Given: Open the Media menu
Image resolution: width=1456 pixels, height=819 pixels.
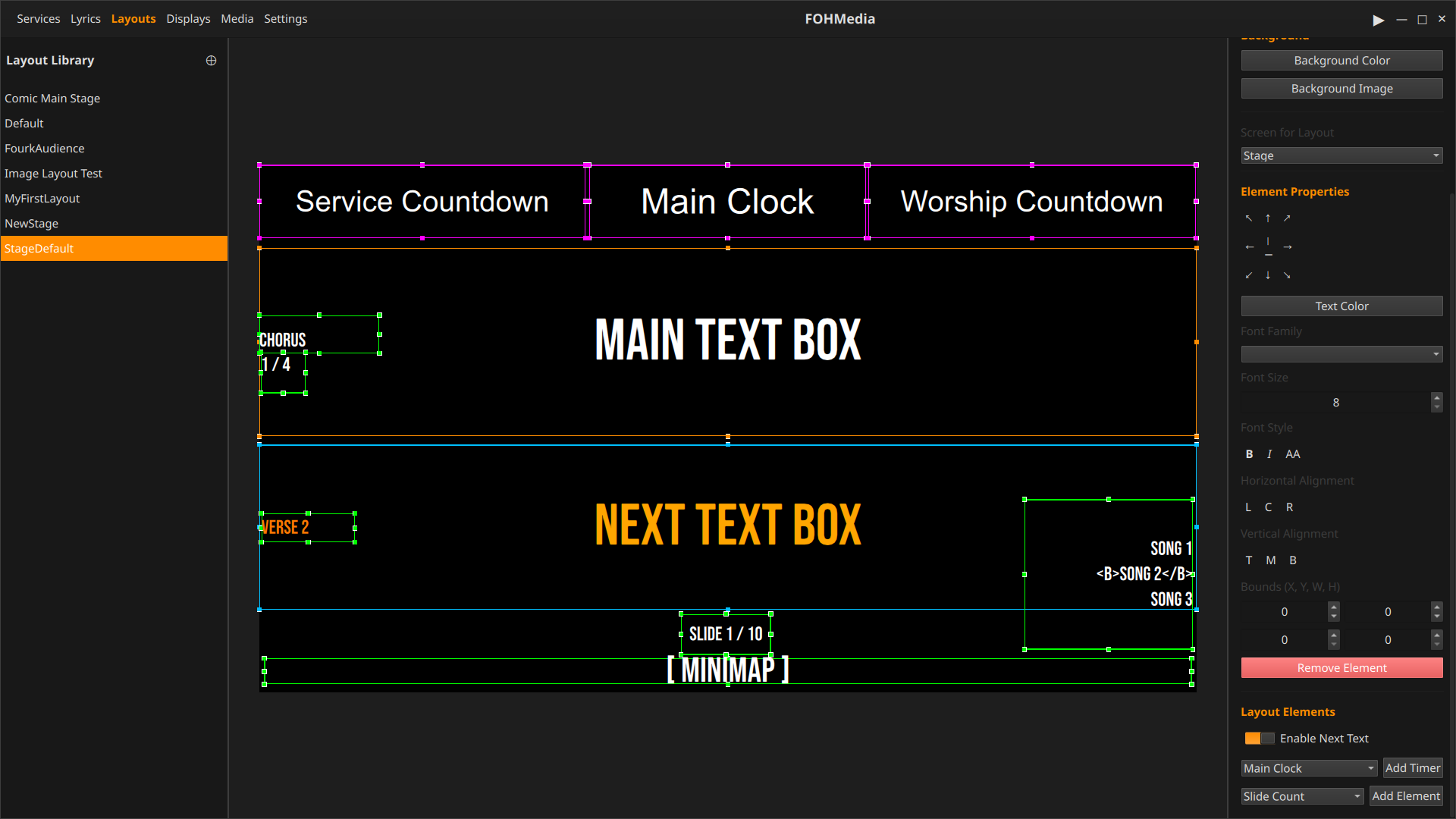Looking at the screenshot, I should click(x=237, y=19).
